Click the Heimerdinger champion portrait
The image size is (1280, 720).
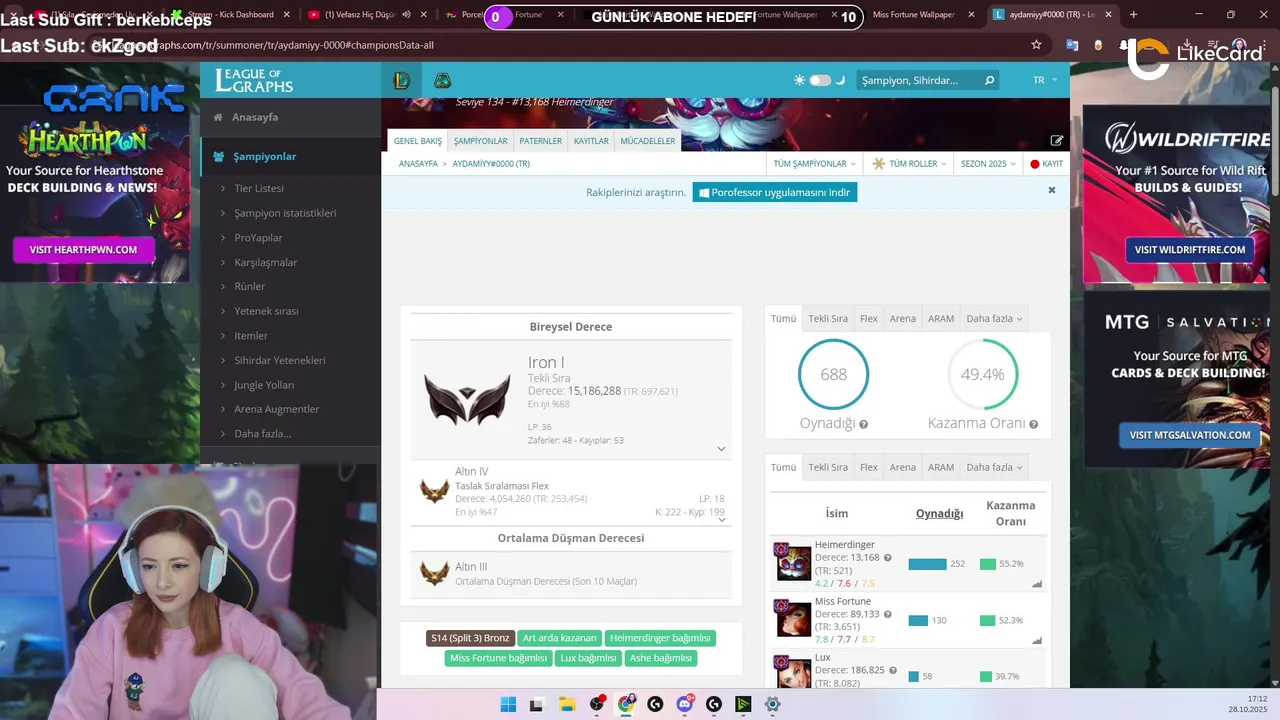click(x=793, y=562)
